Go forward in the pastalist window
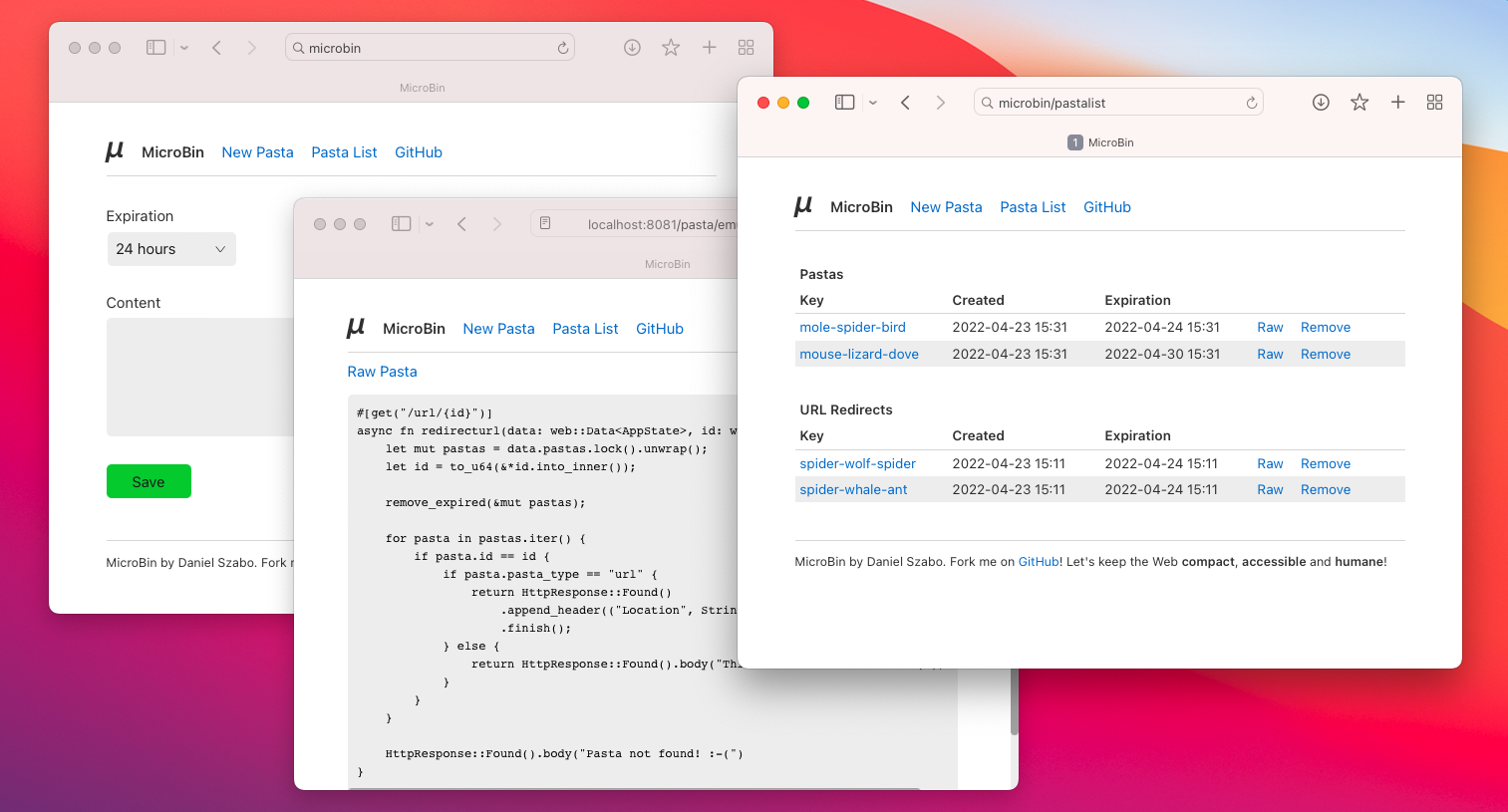This screenshot has width=1508, height=812. tap(940, 103)
